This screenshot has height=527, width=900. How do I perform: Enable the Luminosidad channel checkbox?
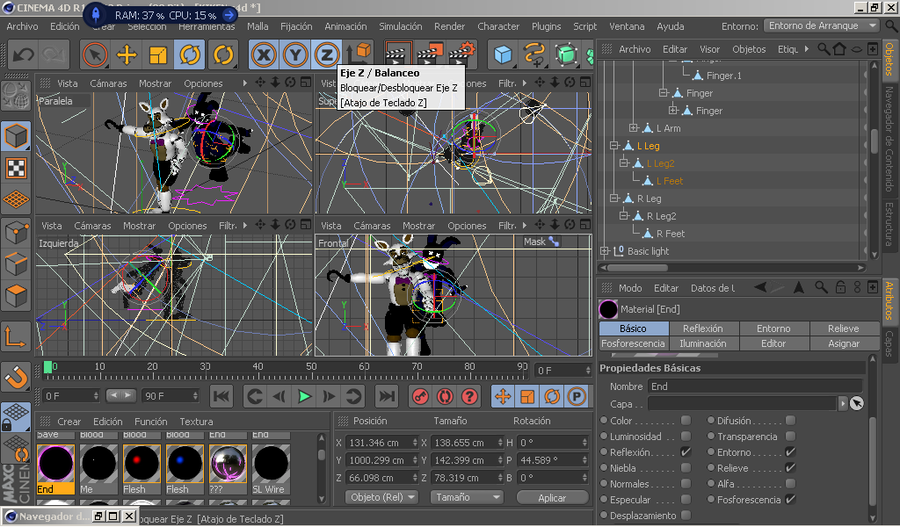point(685,436)
